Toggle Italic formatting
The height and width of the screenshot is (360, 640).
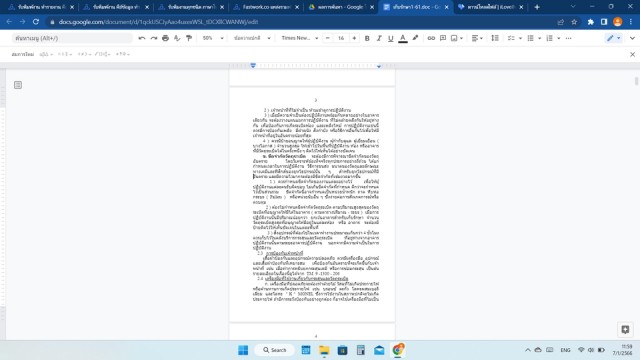click(379, 38)
